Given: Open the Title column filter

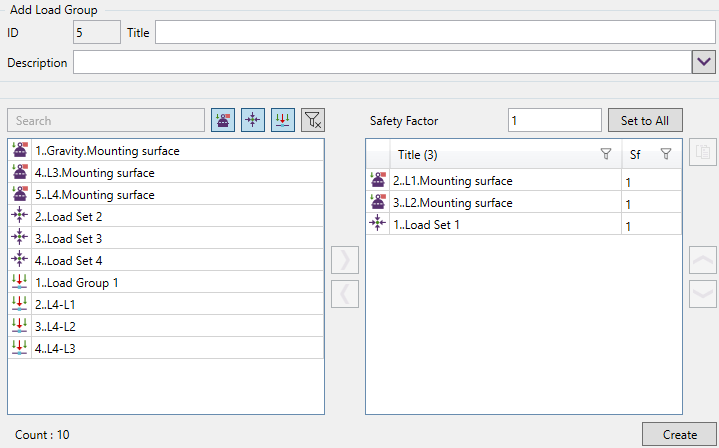Looking at the screenshot, I should coord(605,155).
